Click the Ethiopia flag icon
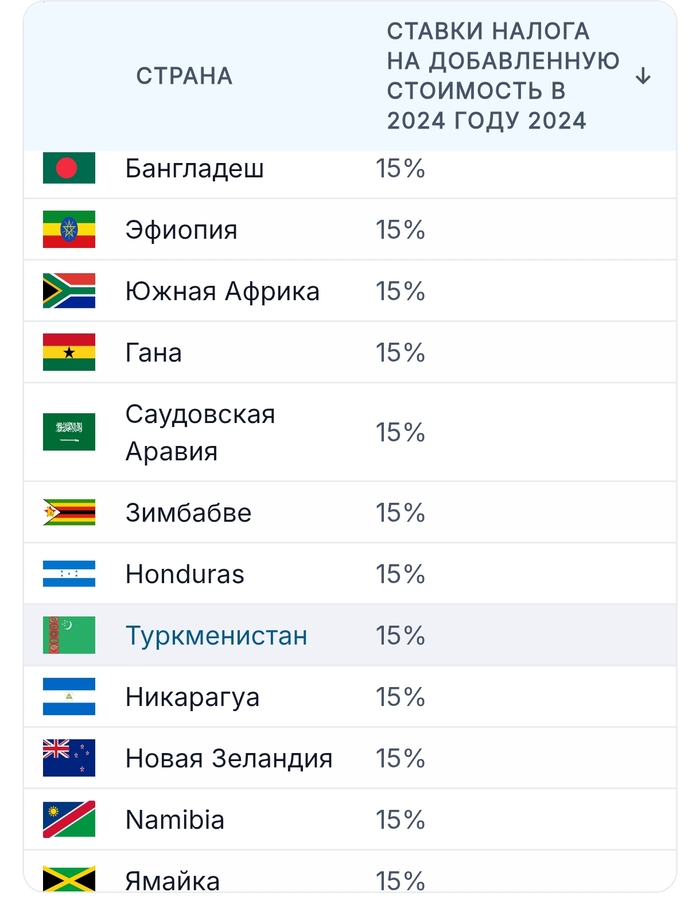This screenshot has height=904, width=700. click(x=69, y=230)
